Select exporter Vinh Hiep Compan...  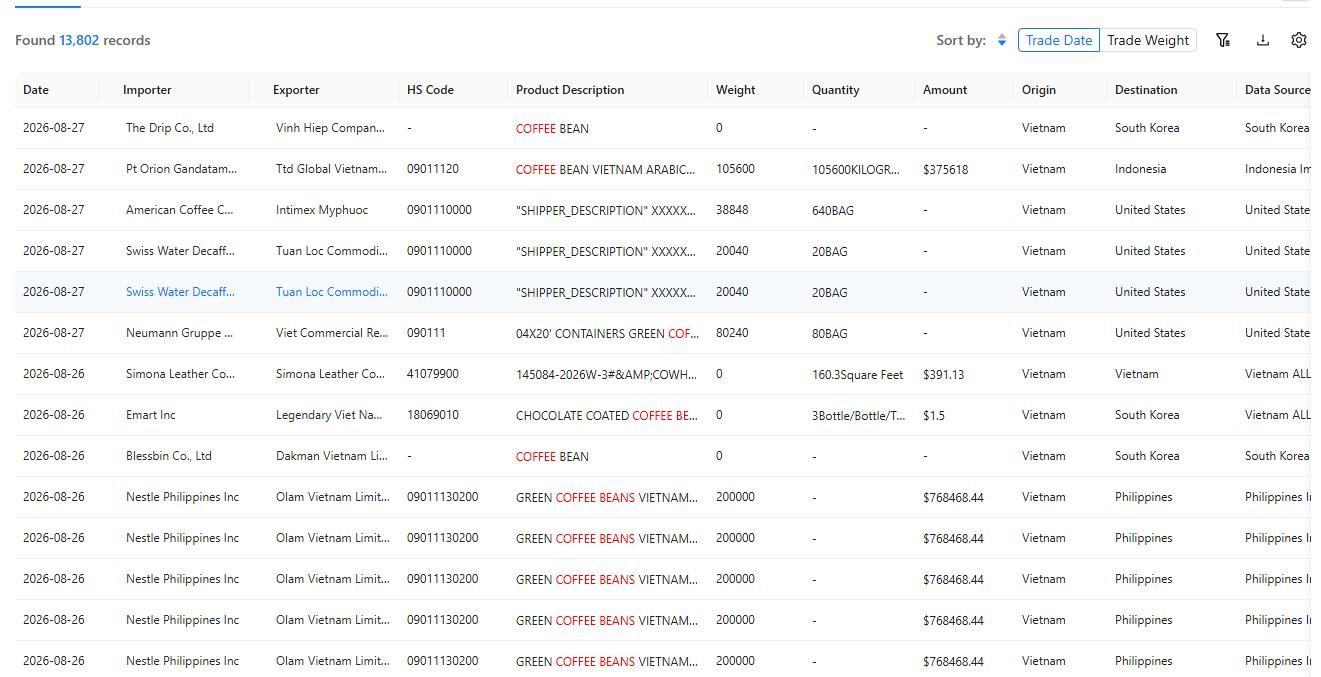(x=330, y=128)
